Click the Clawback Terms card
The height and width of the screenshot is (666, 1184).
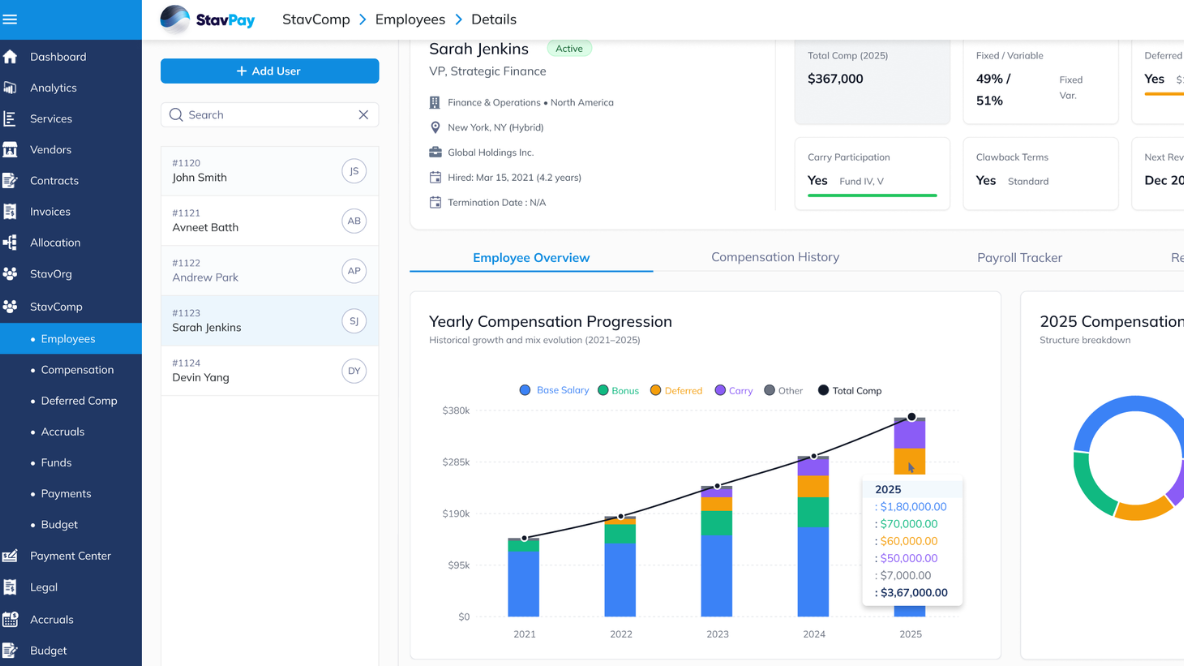point(1041,174)
